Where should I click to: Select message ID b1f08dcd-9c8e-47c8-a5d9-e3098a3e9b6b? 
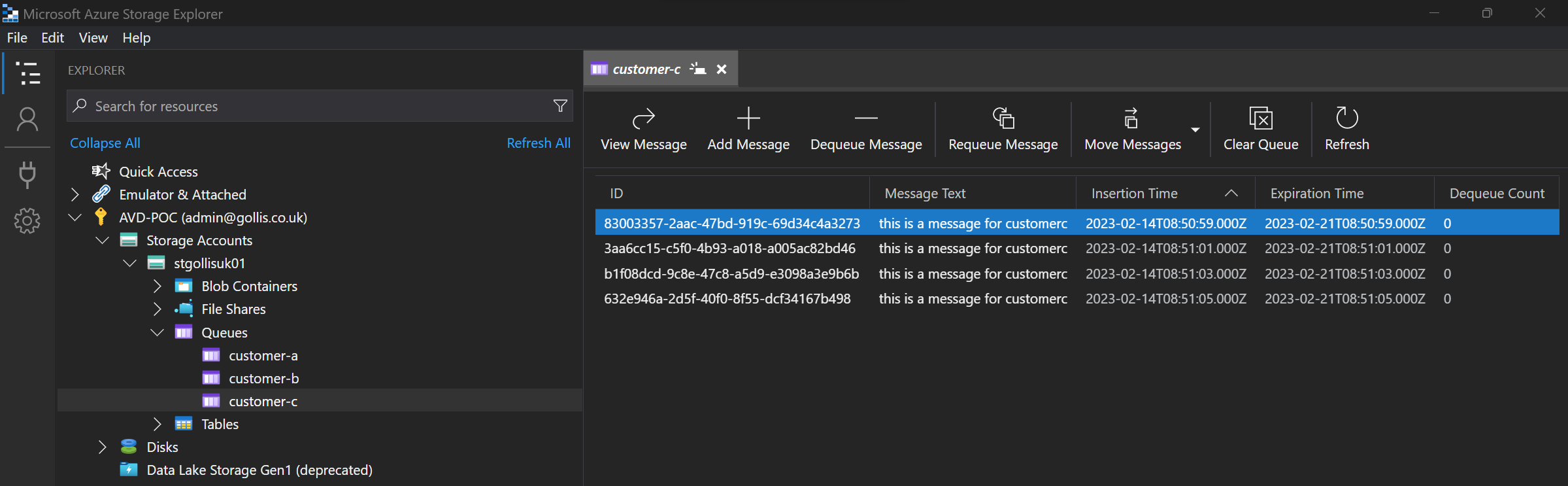tap(731, 273)
